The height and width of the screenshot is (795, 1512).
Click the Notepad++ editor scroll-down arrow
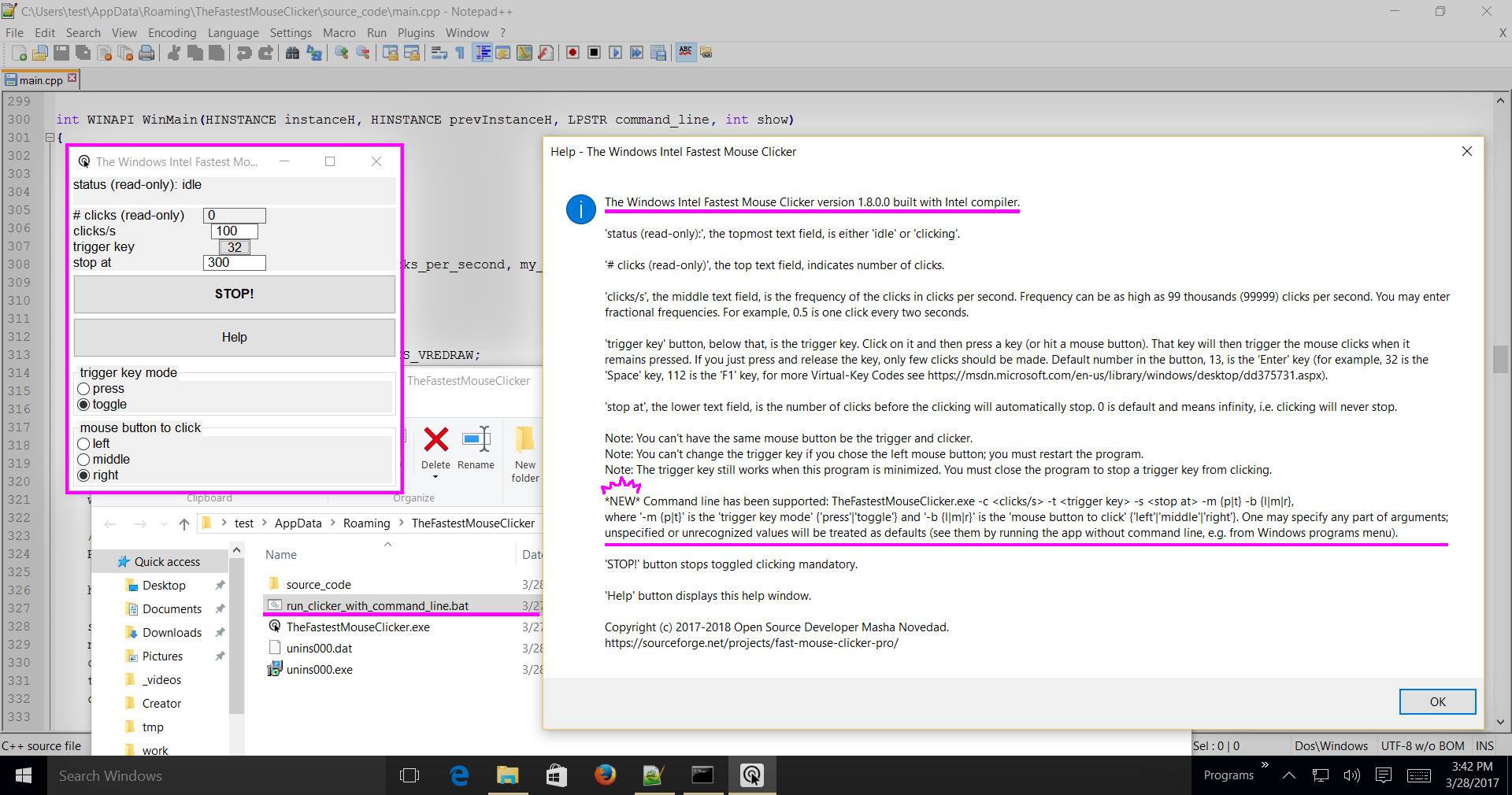coord(1499,722)
